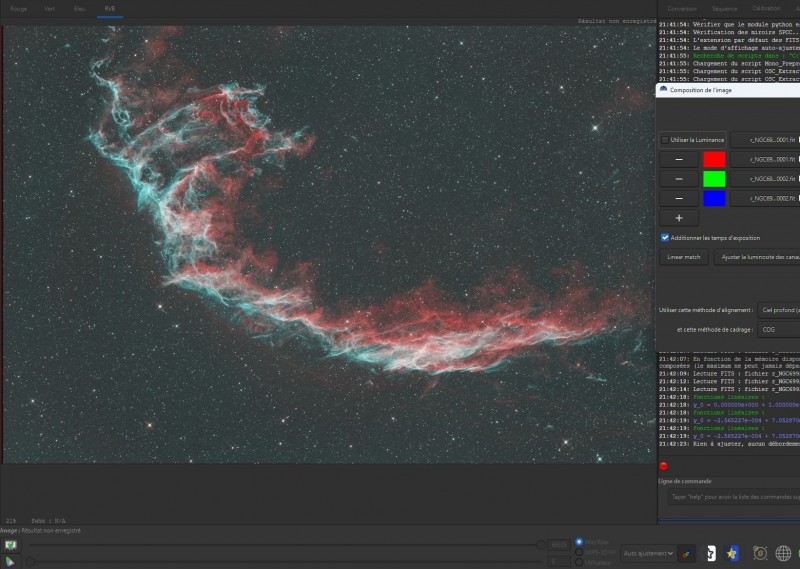This screenshot has width=800, height=569.
Task: Add a new layer with plus button
Action: (679, 218)
